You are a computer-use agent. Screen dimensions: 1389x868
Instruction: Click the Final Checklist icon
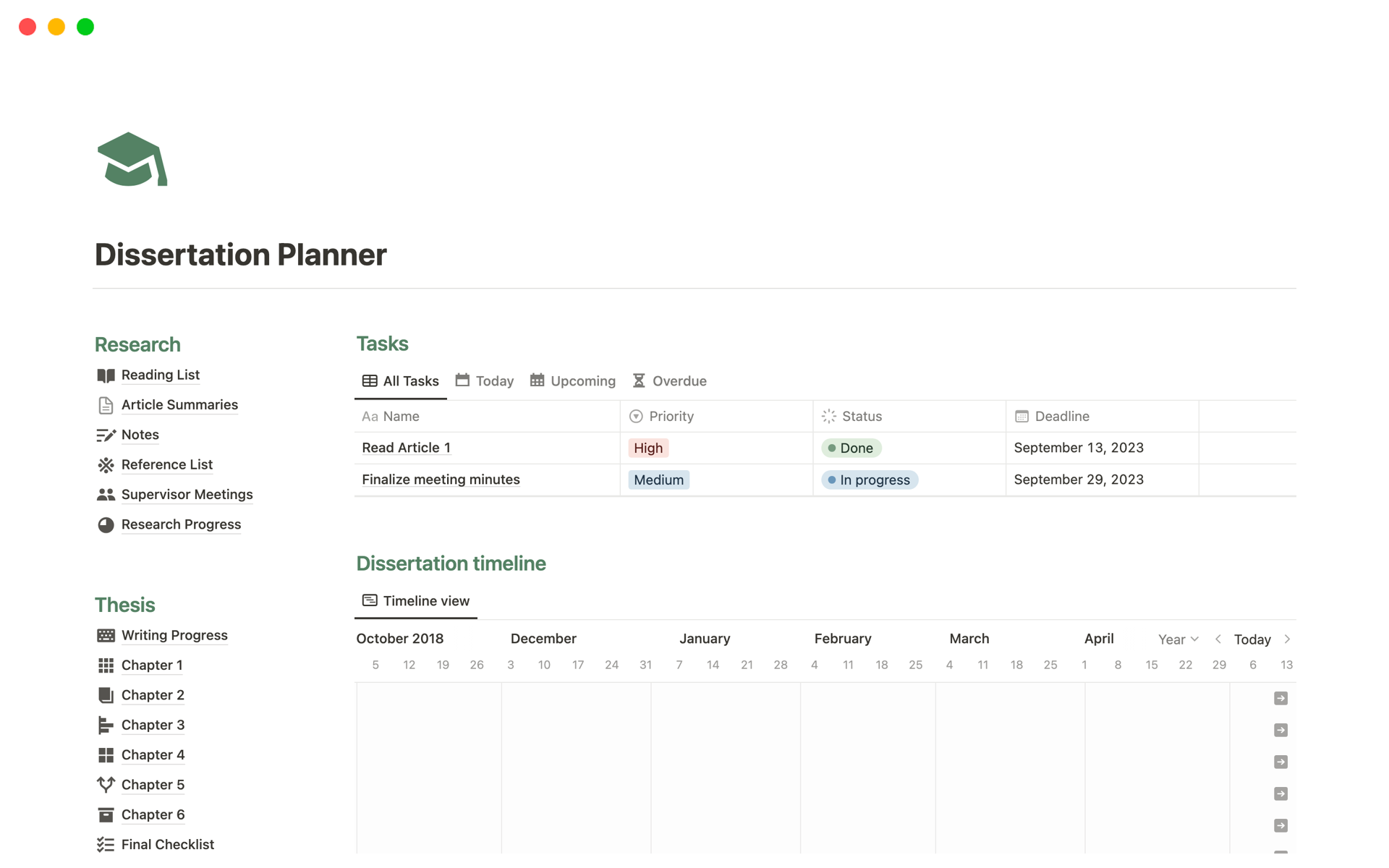click(106, 844)
